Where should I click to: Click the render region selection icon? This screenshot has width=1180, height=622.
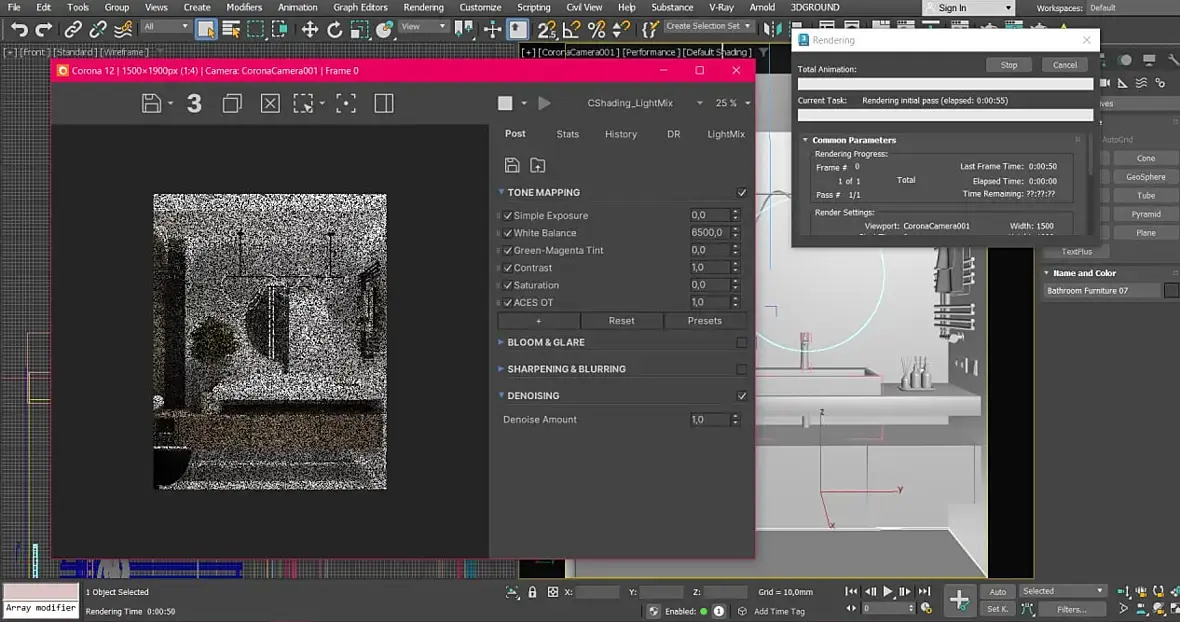(x=304, y=103)
